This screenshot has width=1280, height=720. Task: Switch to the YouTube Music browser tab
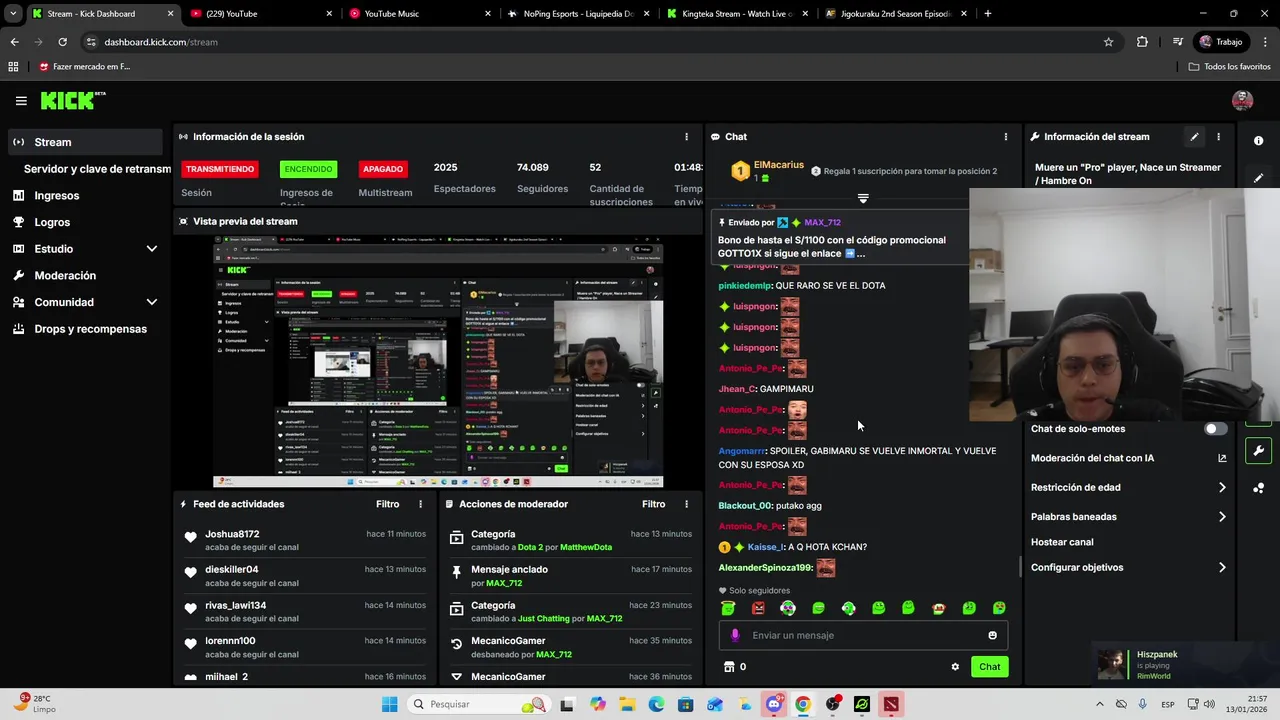pyautogui.click(x=420, y=14)
